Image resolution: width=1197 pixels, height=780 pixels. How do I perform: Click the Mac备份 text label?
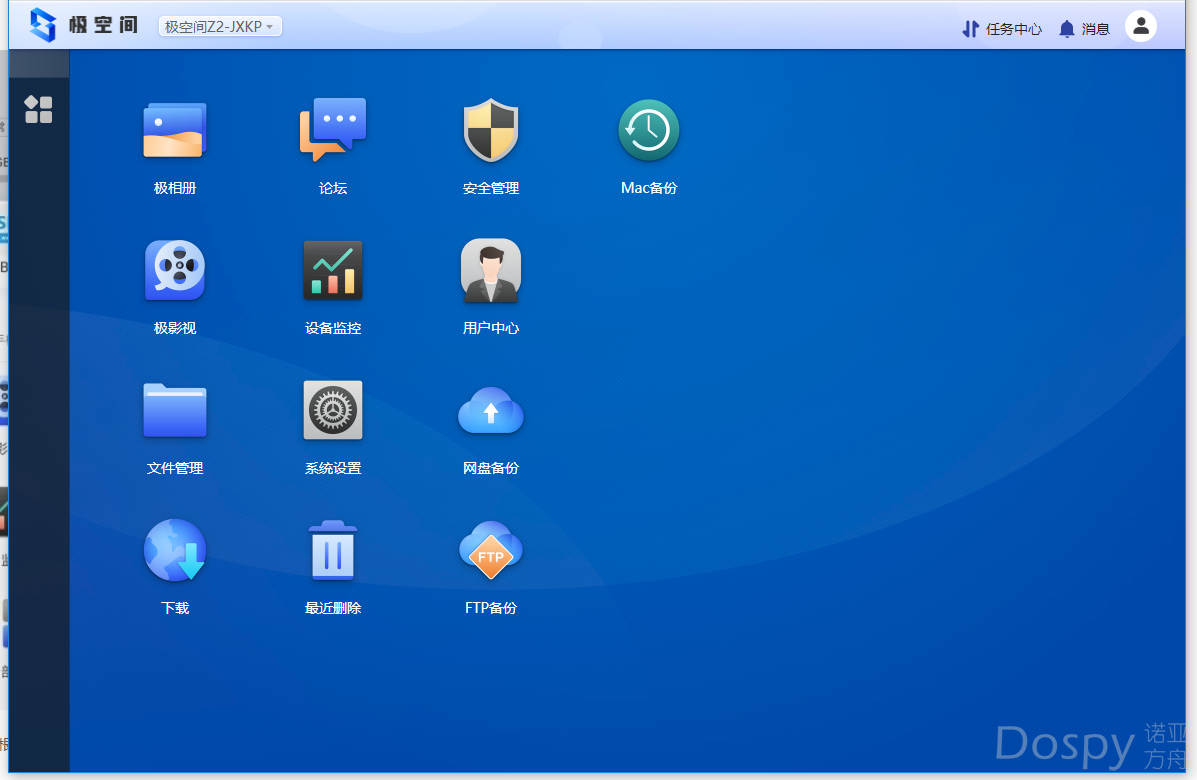pos(649,188)
